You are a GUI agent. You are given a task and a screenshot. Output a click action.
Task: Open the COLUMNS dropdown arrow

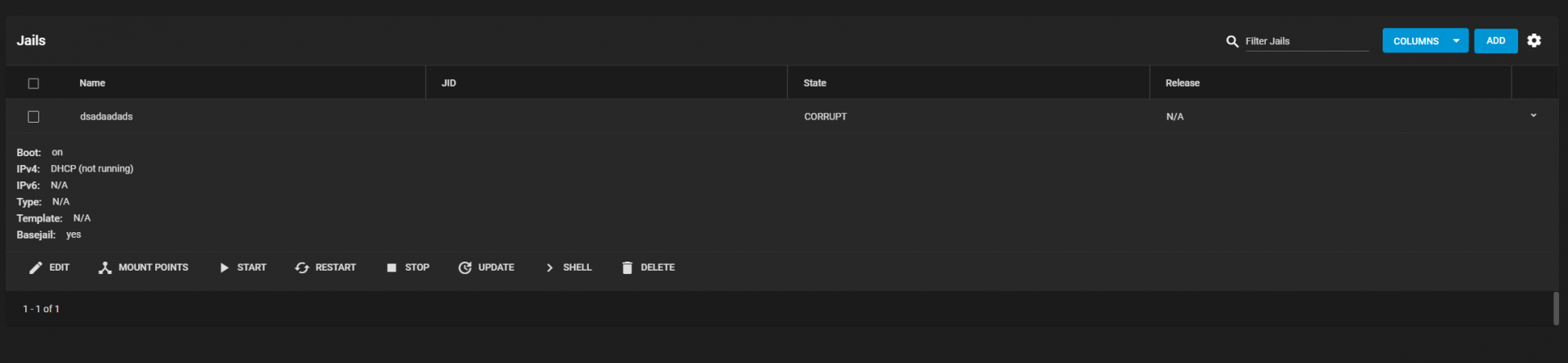[1456, 41]
